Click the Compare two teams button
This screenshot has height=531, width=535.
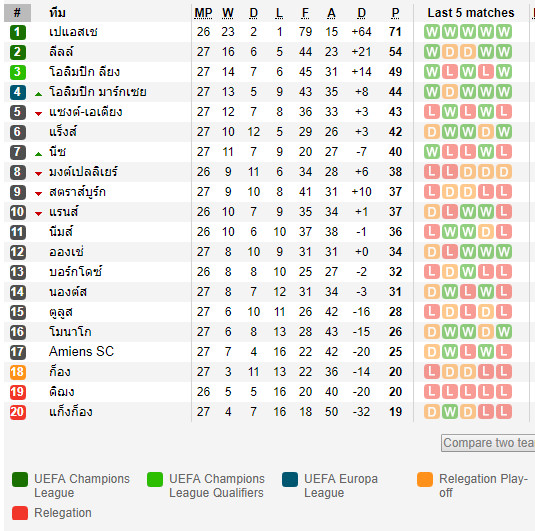tap(488, 443)
